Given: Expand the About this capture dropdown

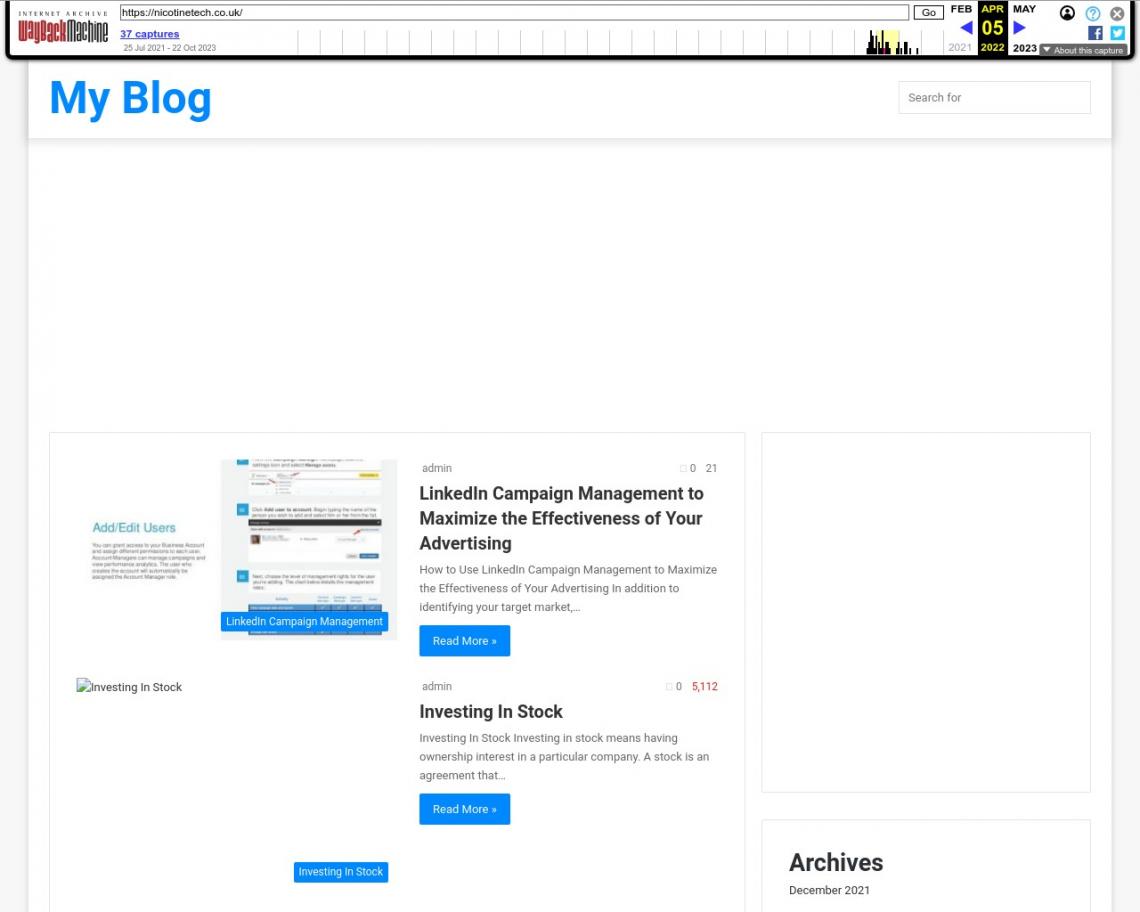Looking at the screenshot, I should point(1082,50).
